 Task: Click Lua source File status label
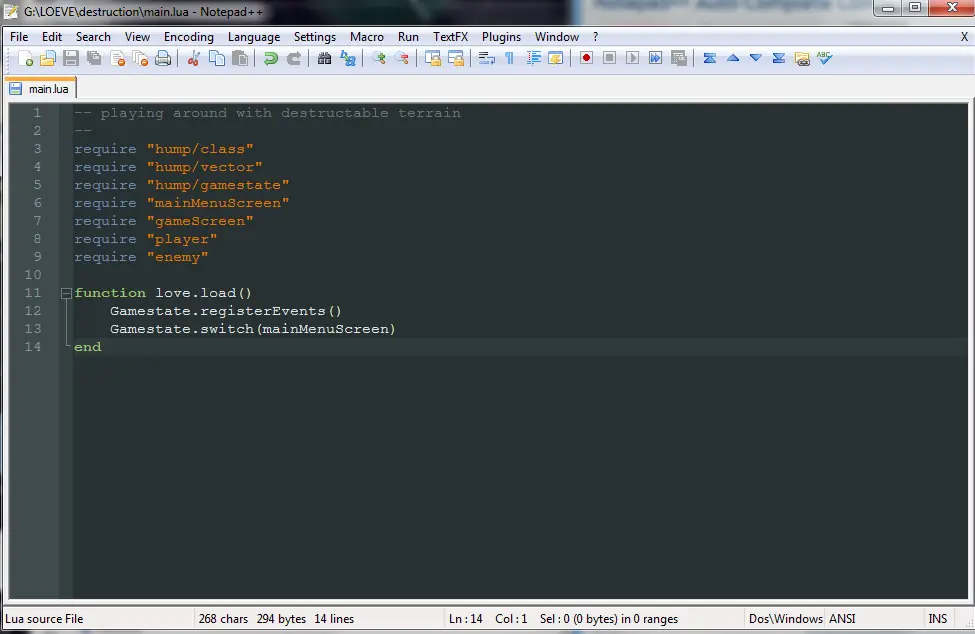(44, 618)
